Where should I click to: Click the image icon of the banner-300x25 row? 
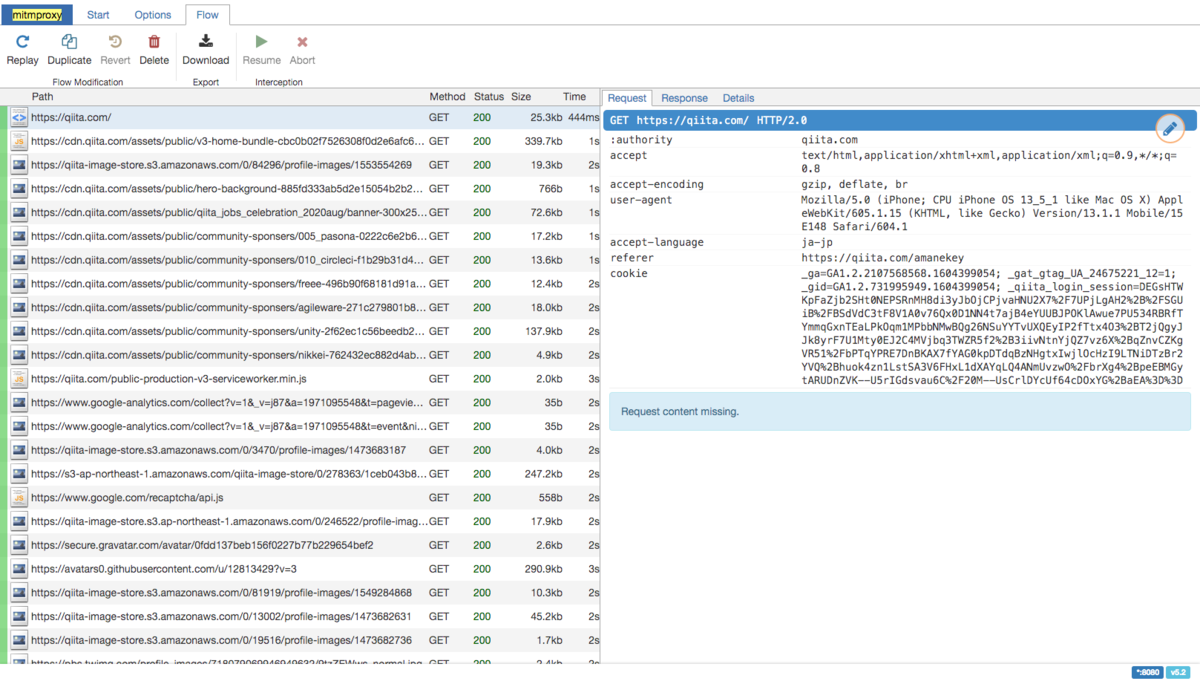click(19, 212)
